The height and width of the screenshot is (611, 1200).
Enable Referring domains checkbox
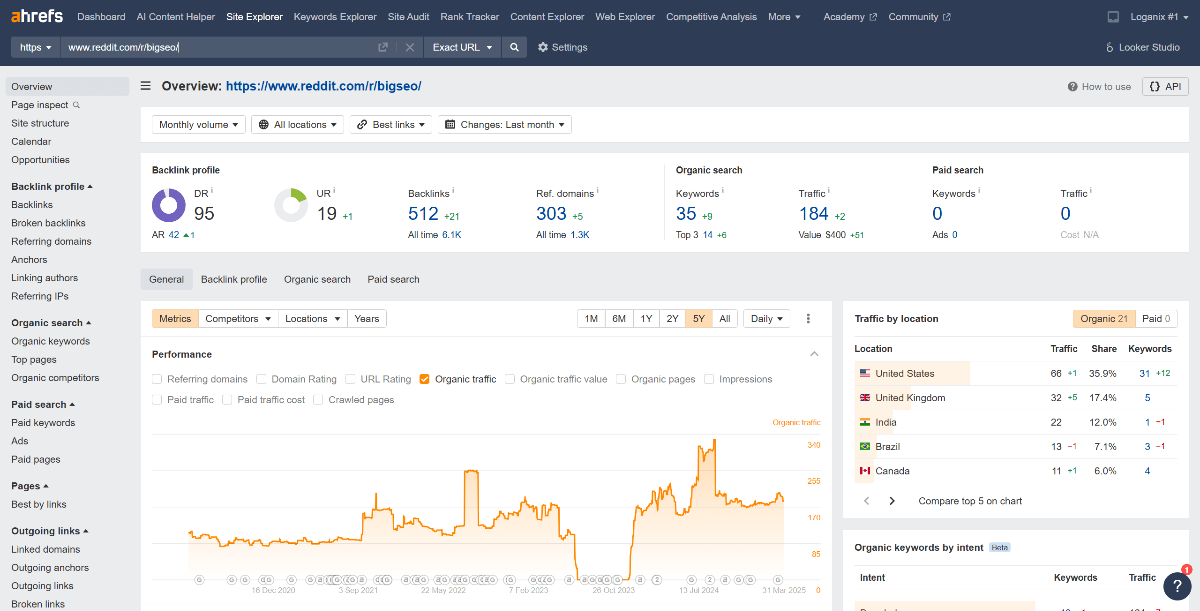tap(157, 379)
